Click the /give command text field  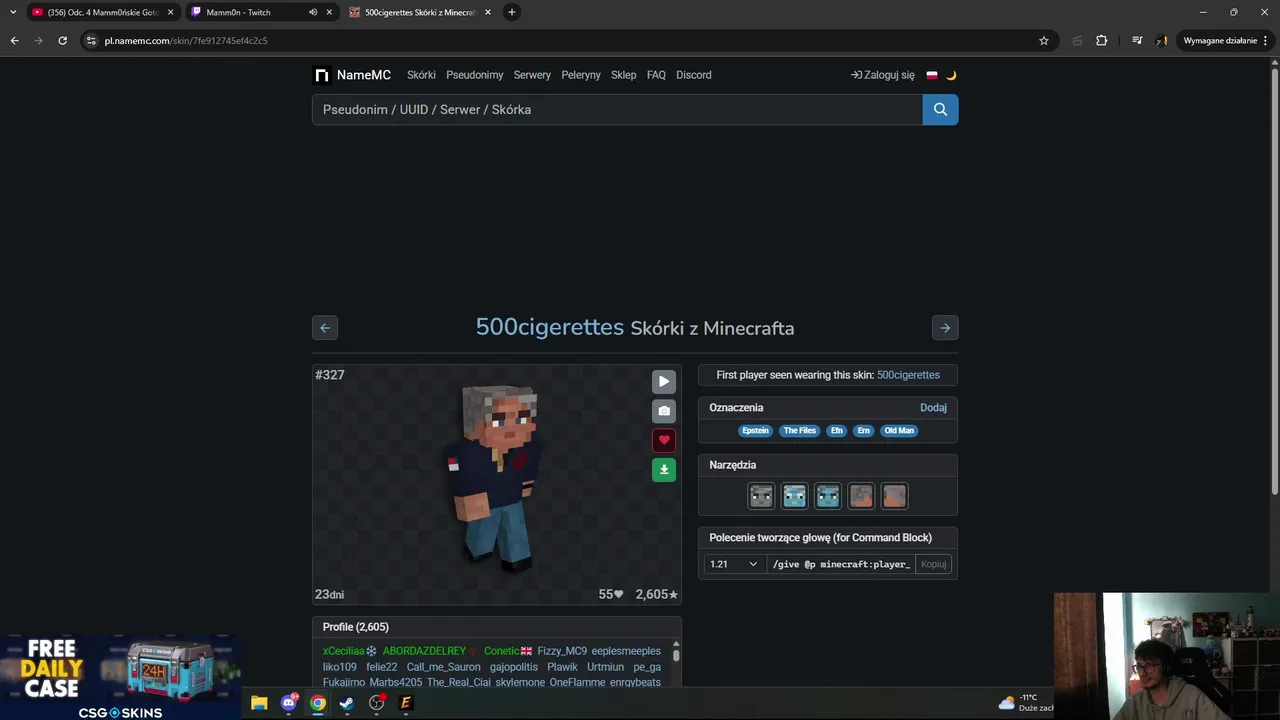(x=841, y=564)
